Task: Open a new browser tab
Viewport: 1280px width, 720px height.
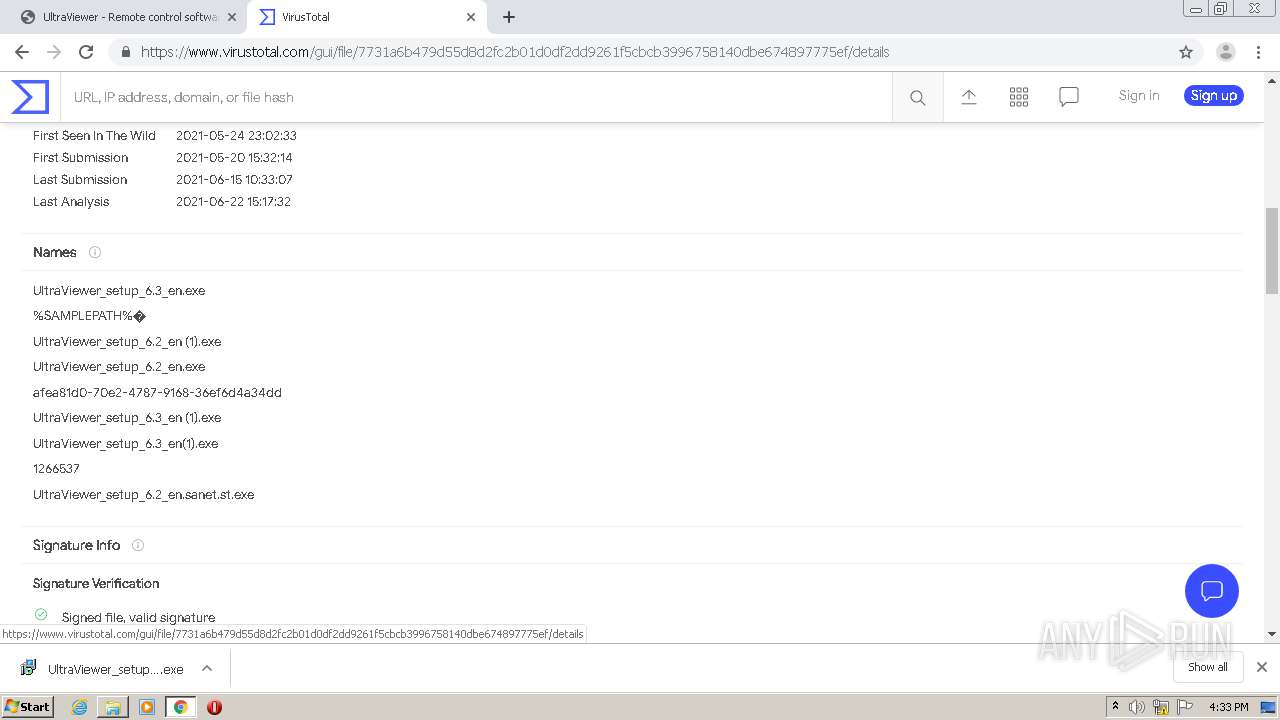Action: 509,17
